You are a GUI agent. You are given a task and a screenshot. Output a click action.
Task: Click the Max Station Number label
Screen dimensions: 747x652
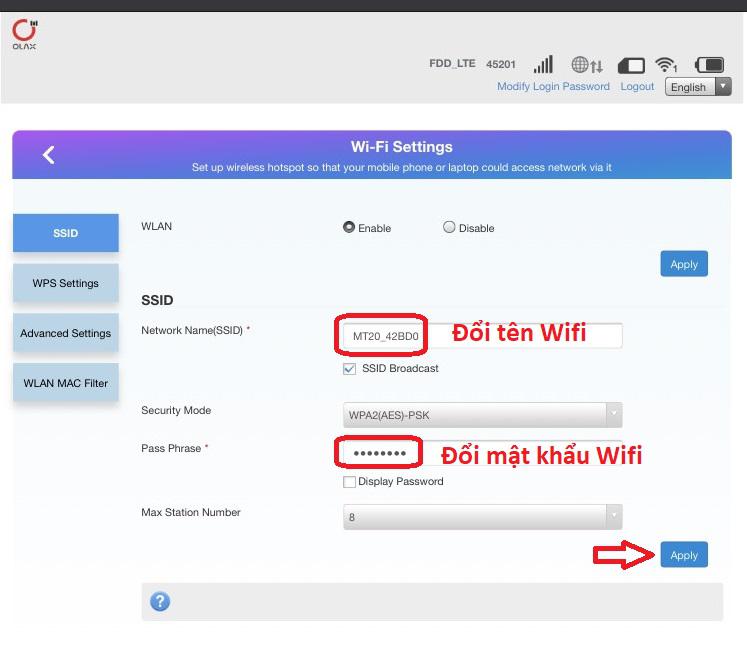tap(191, 512)
